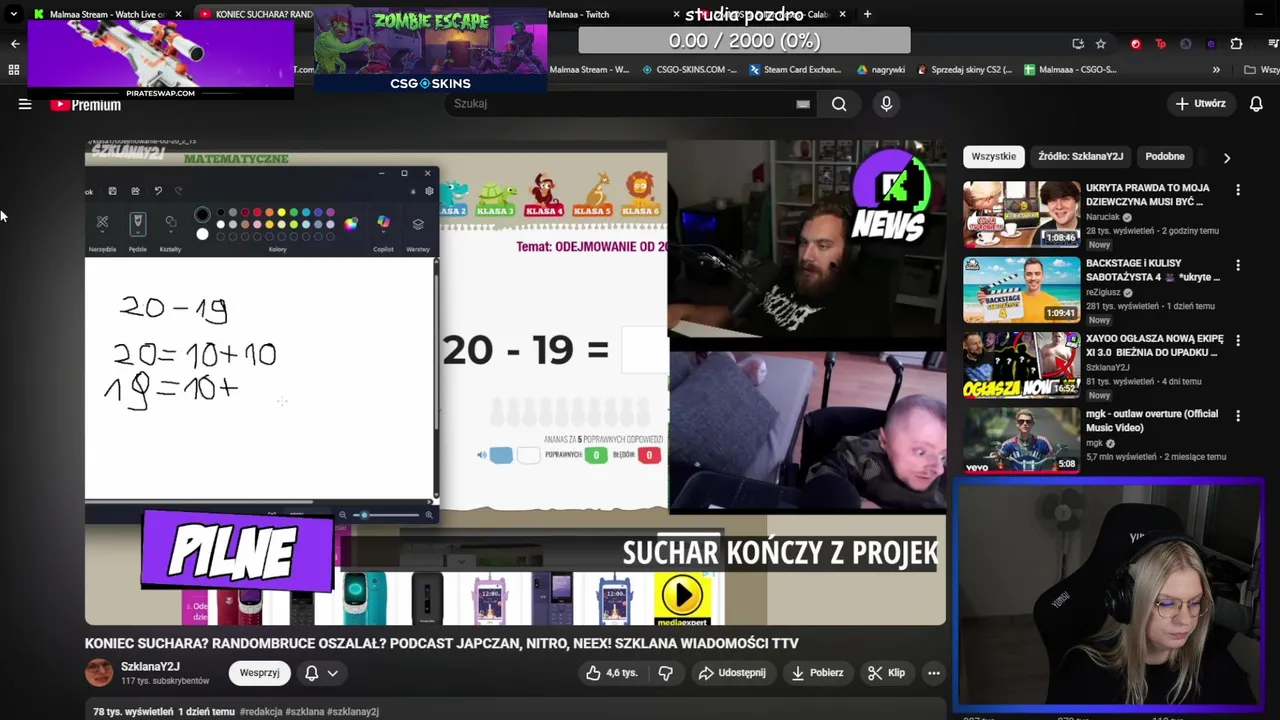
Task: Toggle sound speaker icon on math page
Action: pos(482,456)
